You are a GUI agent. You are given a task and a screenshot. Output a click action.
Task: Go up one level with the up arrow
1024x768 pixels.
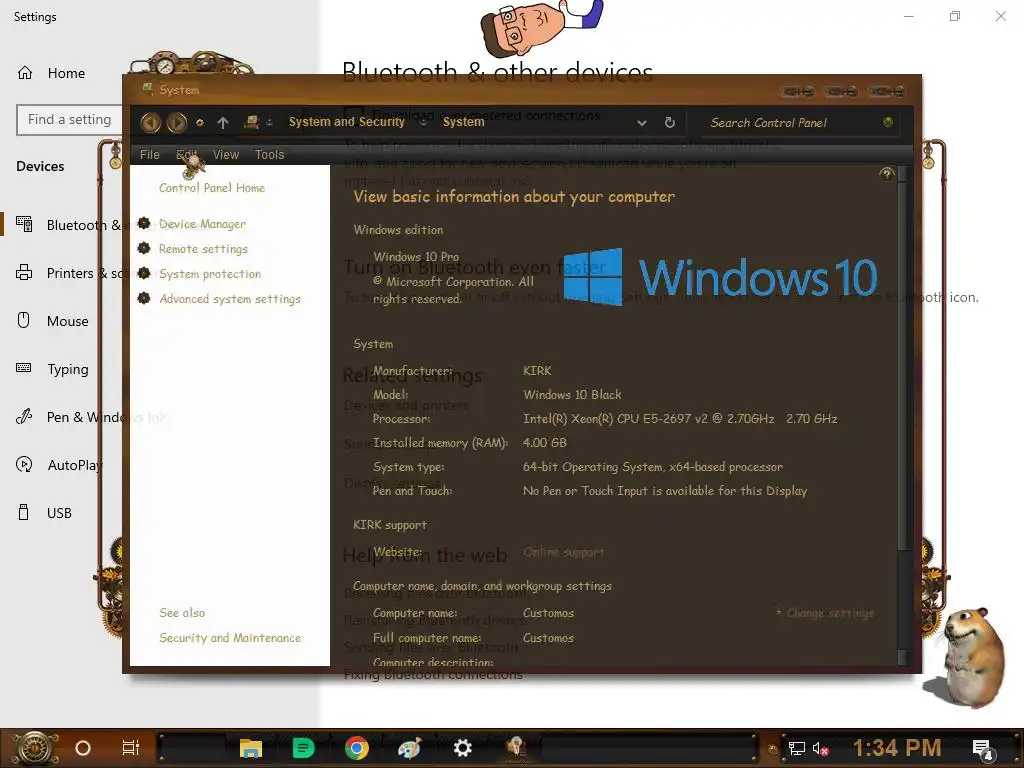[x=223, y=122]
